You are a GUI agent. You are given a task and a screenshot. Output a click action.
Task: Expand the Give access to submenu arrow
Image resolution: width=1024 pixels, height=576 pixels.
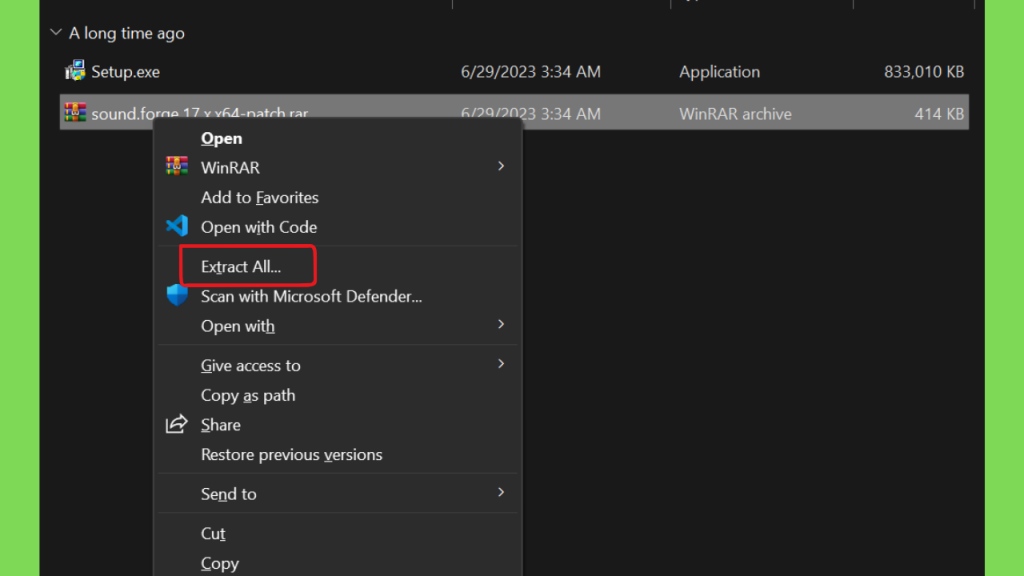(x=501, y=364)
